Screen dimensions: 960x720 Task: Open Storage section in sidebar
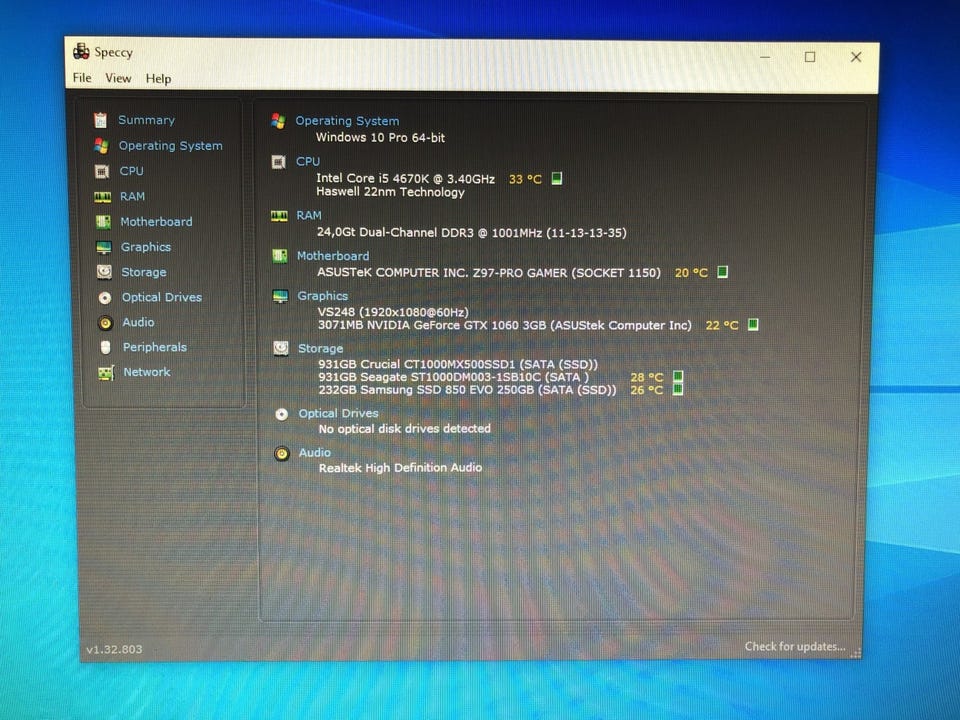(144, 272)
